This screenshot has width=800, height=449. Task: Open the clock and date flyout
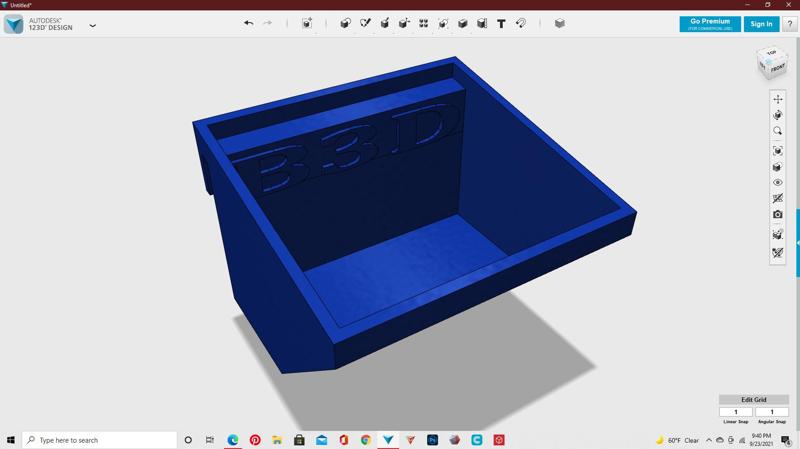(x=761, y=440)
